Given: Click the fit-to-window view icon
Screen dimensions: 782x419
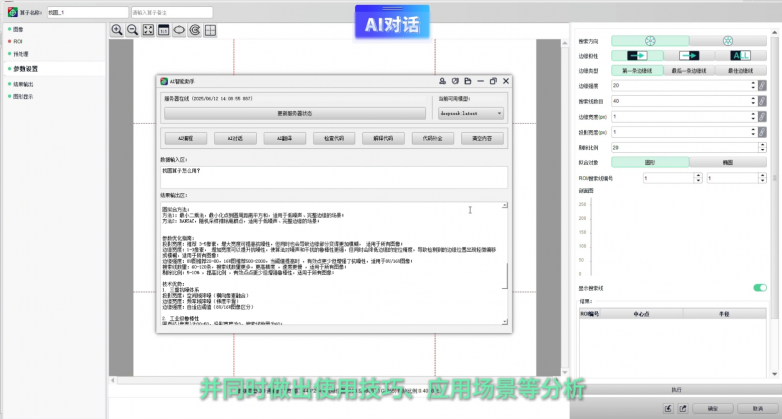Looking at the screenshot, I should coord(148,30).
